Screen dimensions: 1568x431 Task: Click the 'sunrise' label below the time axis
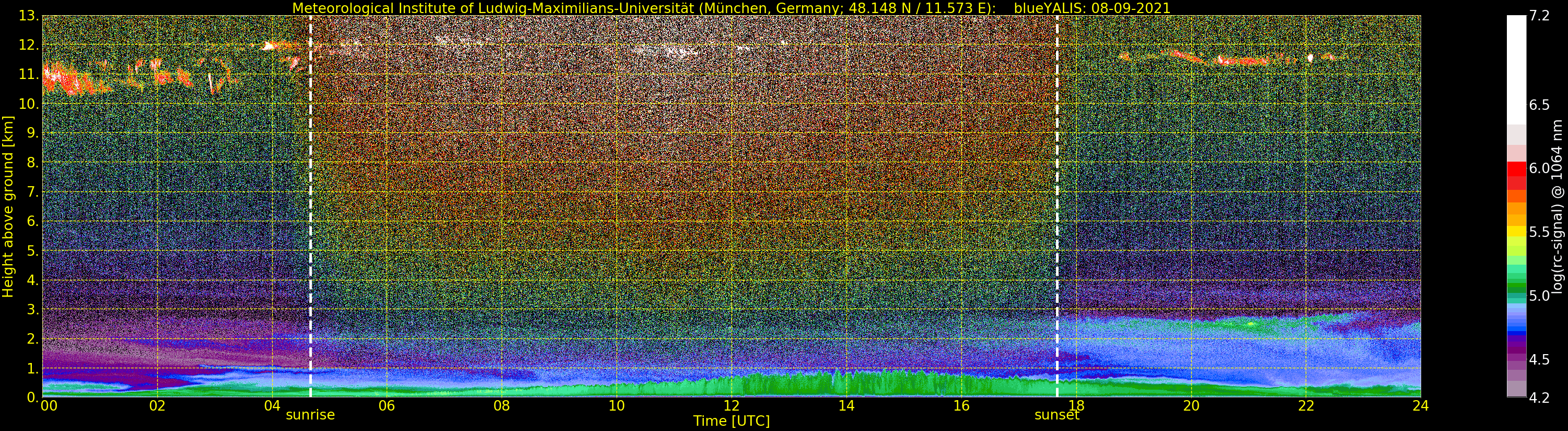coord(310,415)
